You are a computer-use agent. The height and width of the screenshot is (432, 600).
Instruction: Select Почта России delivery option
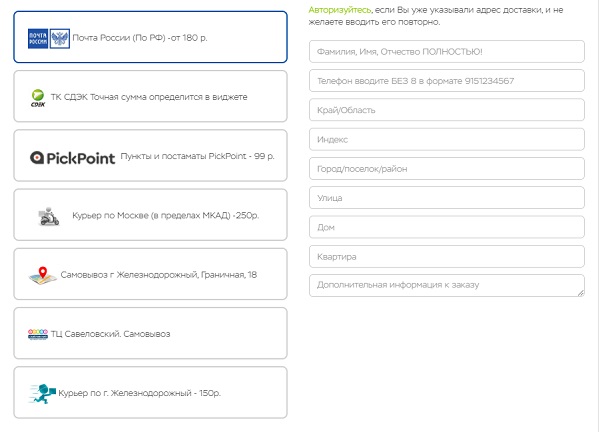tap(150, 37)
